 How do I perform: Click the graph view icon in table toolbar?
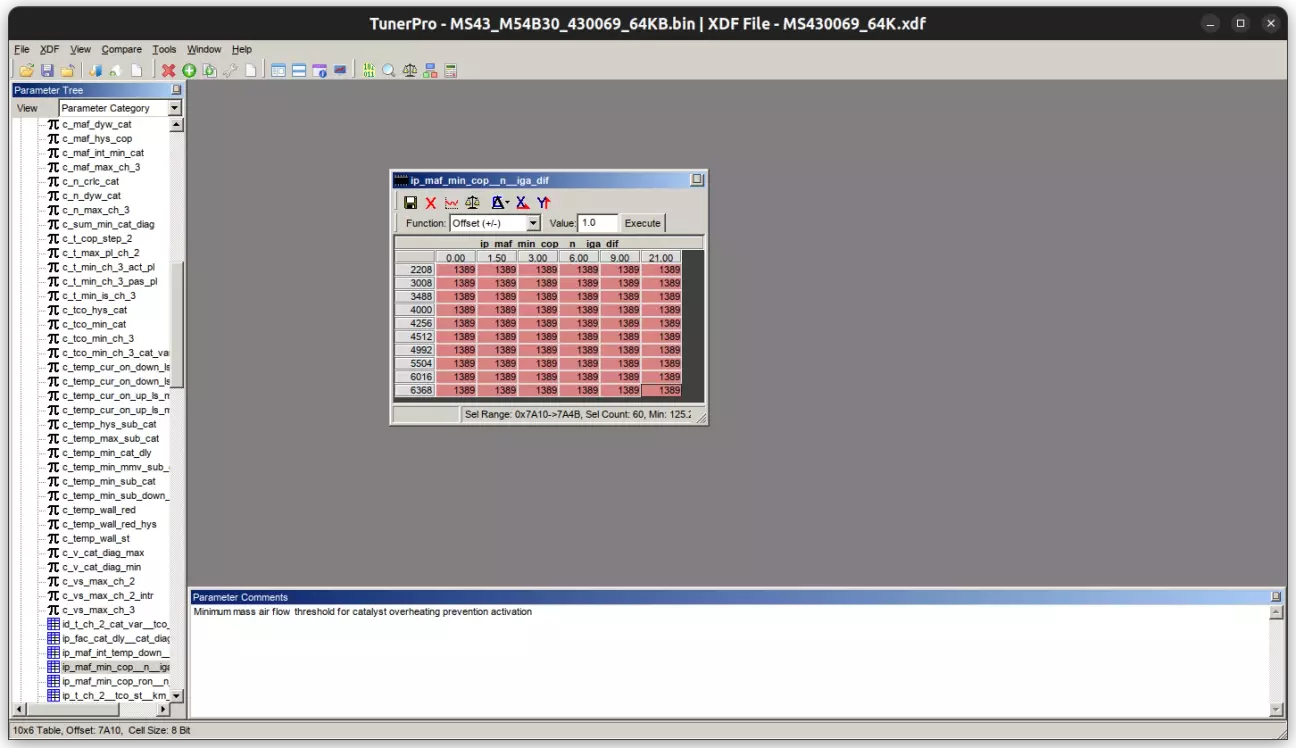click(x=452, y=203)
